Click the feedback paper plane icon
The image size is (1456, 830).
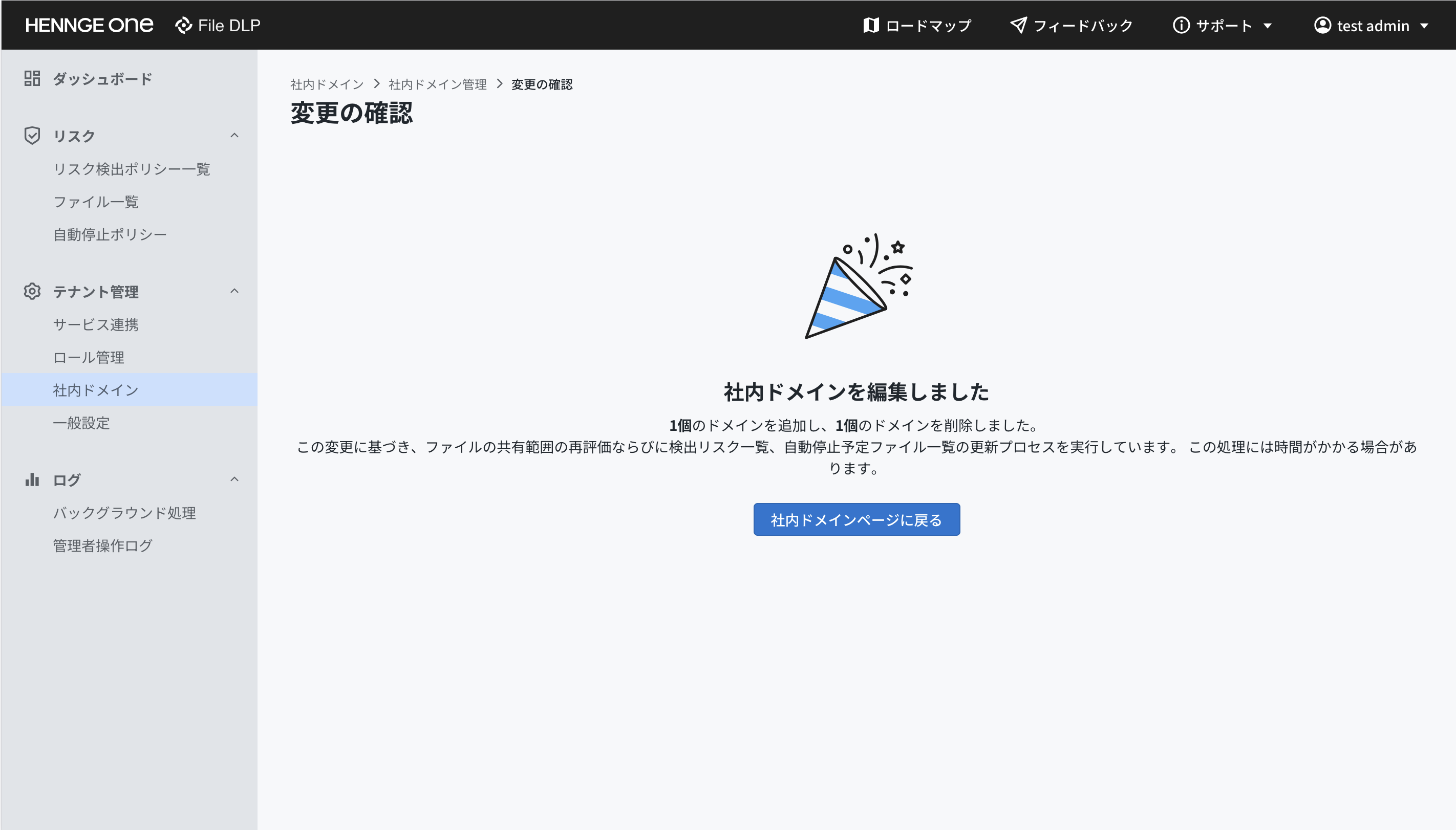click(x=1019, y=25)
